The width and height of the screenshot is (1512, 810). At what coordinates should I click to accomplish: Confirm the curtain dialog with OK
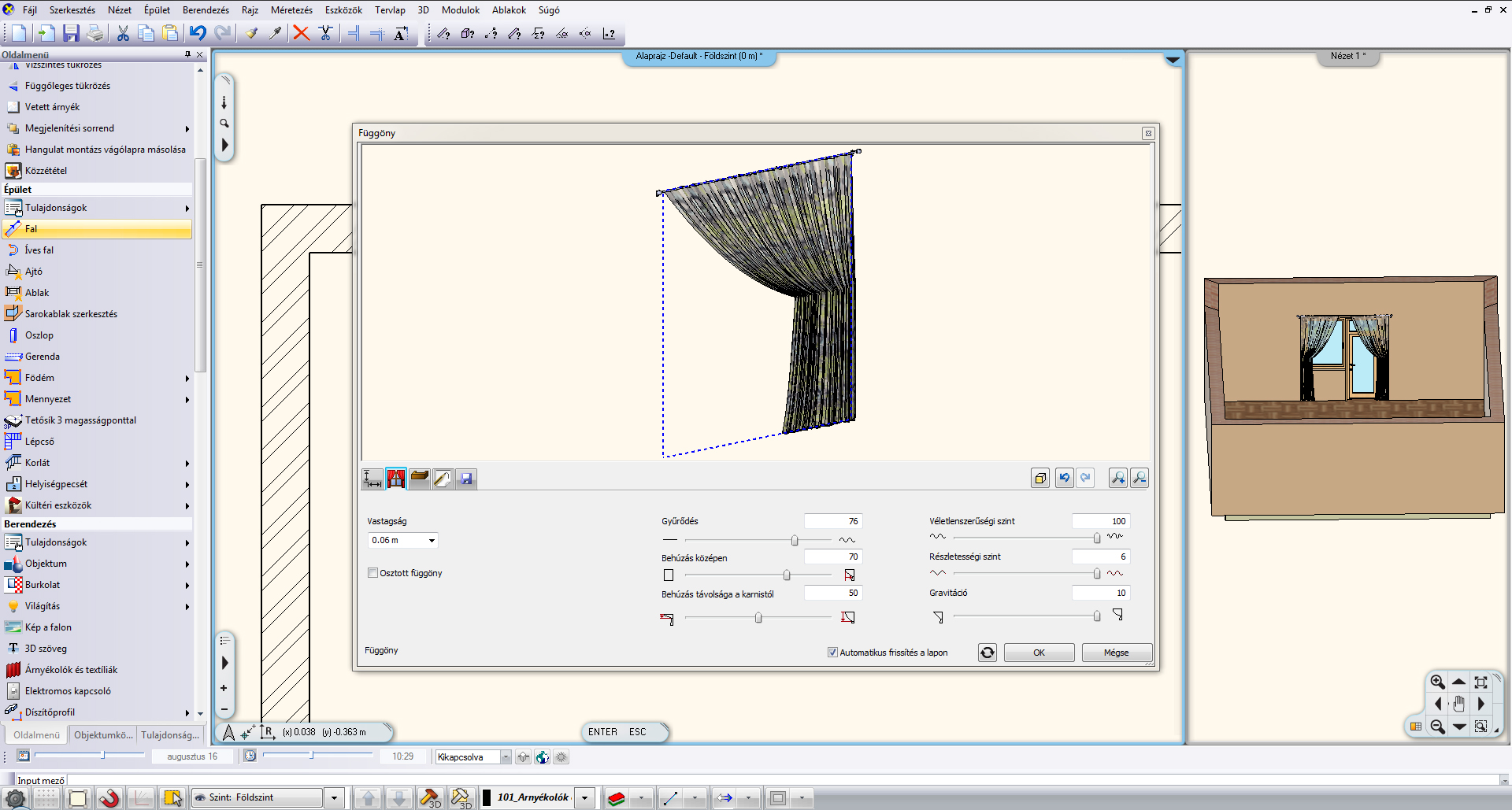pos(1039,653)
